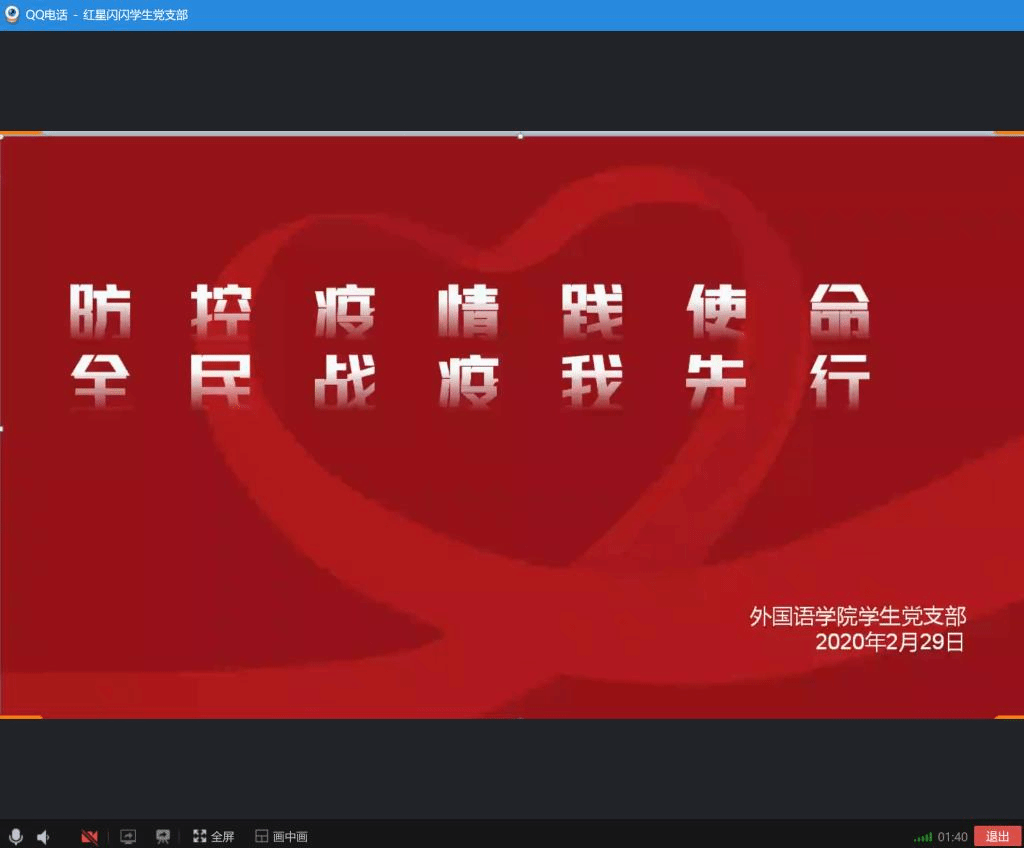The image size is (1024, 848).
Task: Switch to 画中画 picture-in-picture layout
Action: pyautogui.click(x=281, y=836)
